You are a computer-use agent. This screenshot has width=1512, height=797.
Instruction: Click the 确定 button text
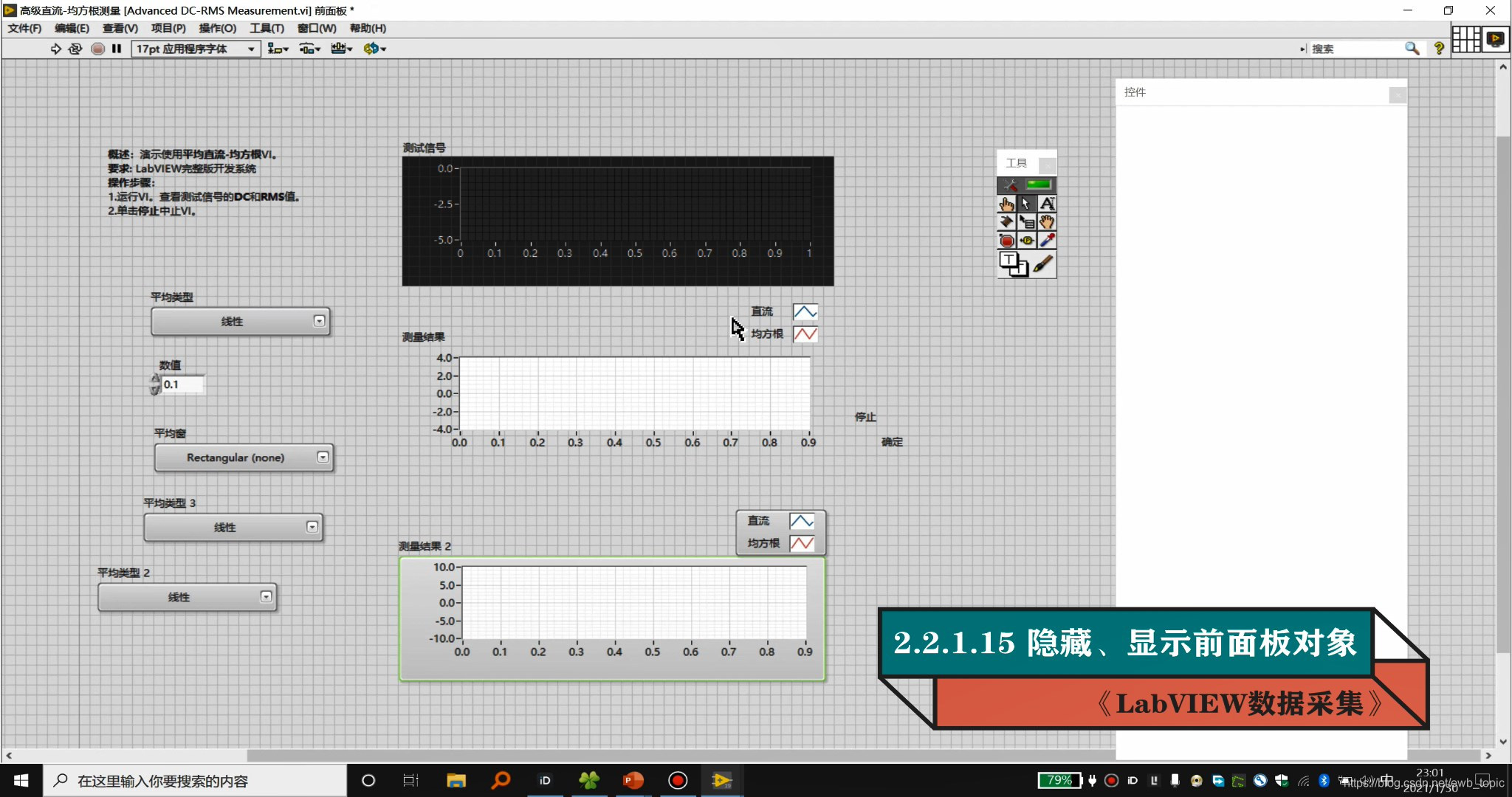(x=892, y=441)
